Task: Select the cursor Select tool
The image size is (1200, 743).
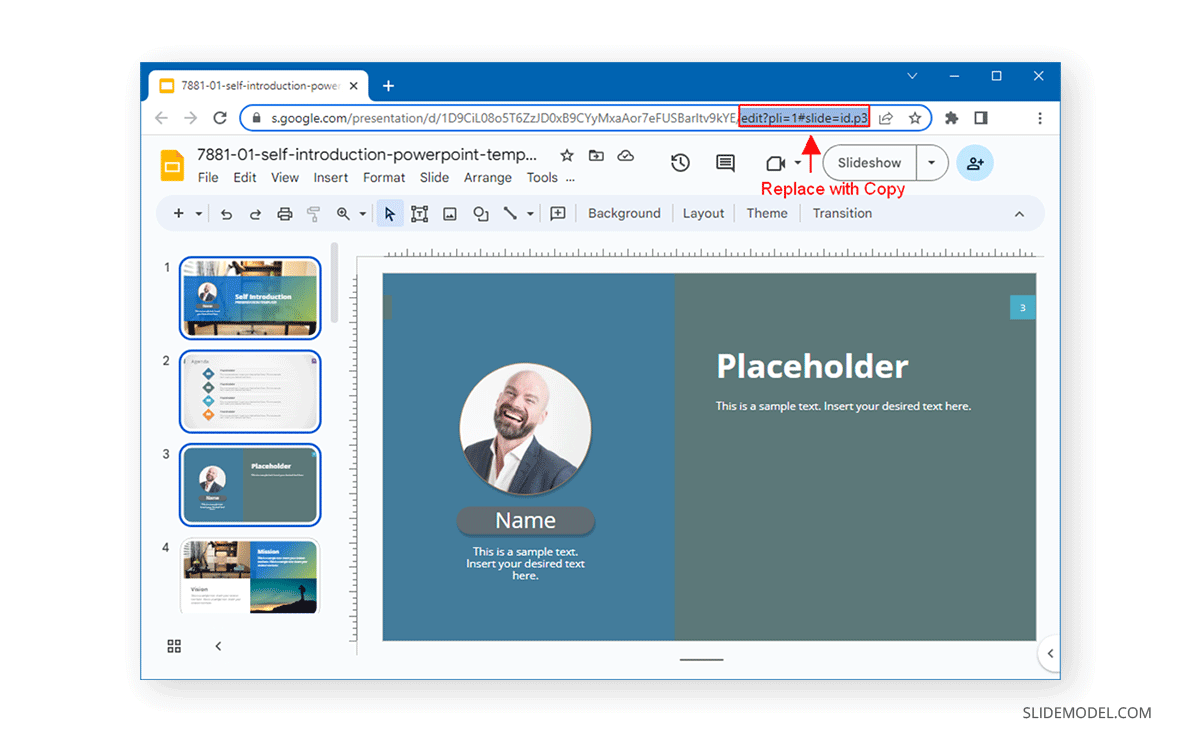Action: (x=390, y=213)
